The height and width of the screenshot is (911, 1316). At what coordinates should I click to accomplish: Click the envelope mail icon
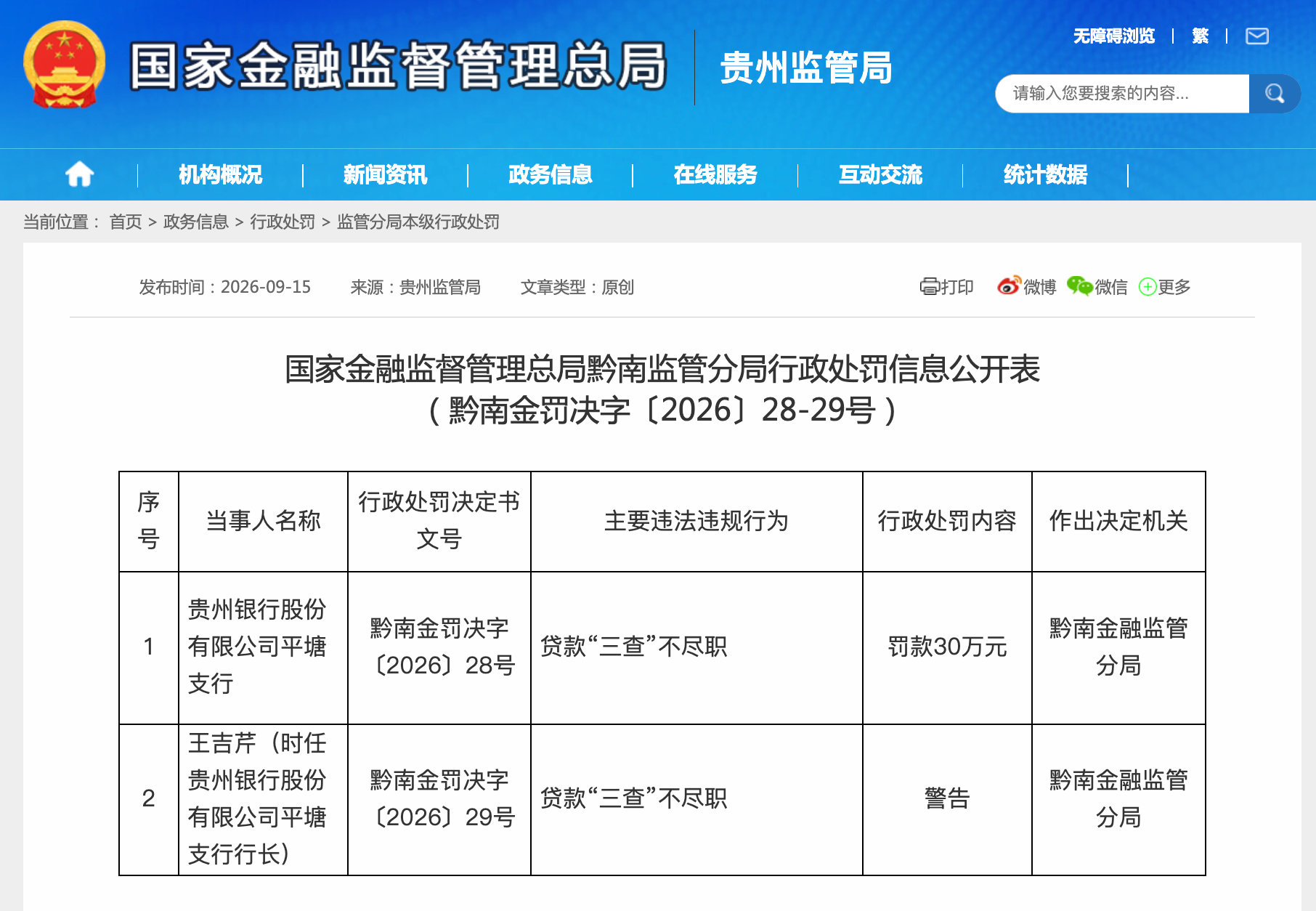point(1257,36)
